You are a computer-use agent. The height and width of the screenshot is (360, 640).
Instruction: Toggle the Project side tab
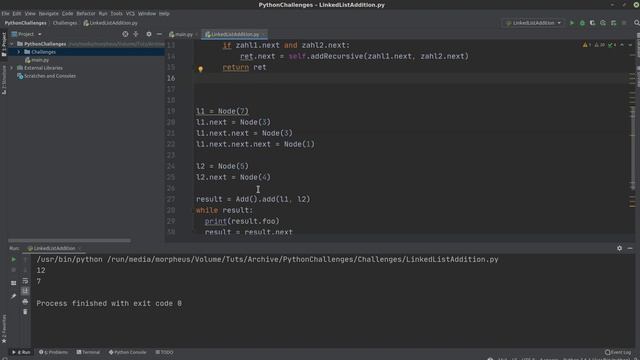point(4,44)
